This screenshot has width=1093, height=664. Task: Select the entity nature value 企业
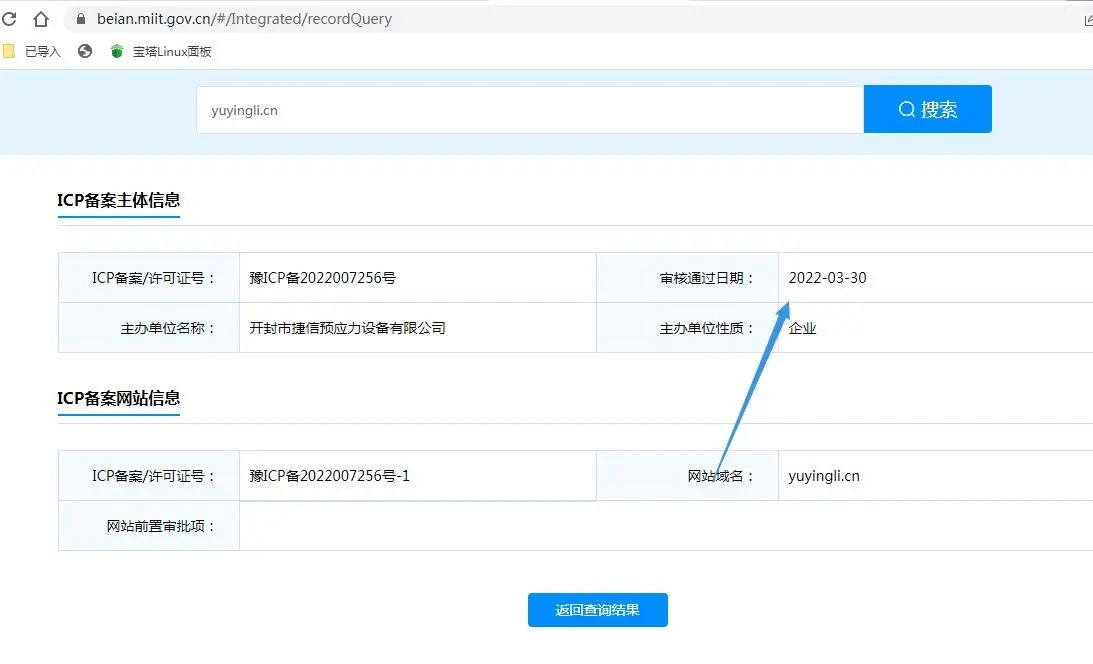tap(802, 328)
